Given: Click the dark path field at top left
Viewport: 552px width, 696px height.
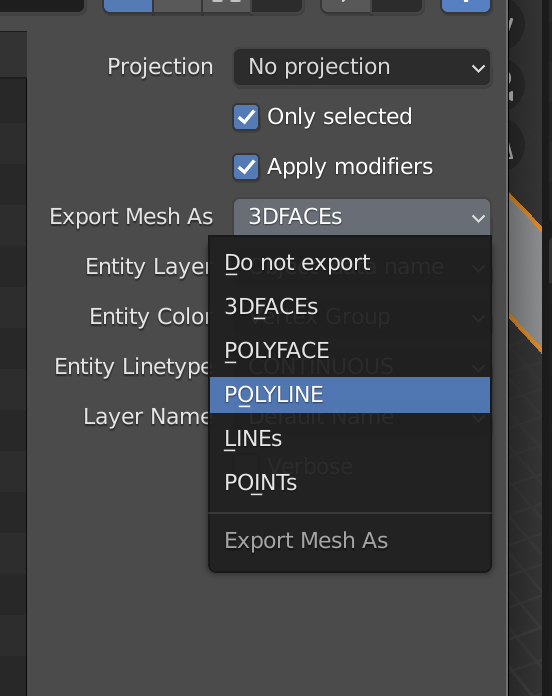Looking at the screenshot, I should [x=42, y=5].
